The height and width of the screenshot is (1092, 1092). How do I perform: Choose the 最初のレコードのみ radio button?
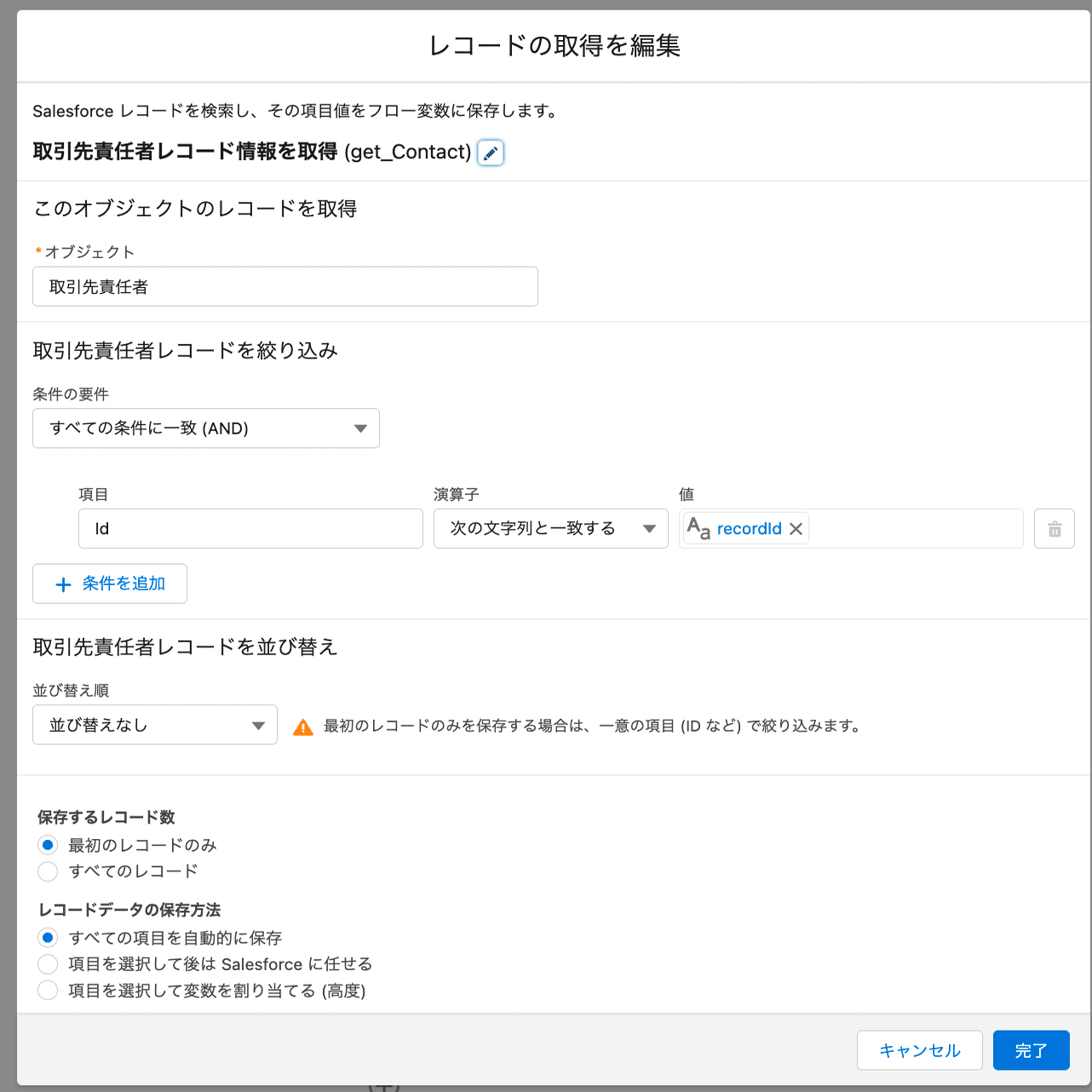point(48,845)
